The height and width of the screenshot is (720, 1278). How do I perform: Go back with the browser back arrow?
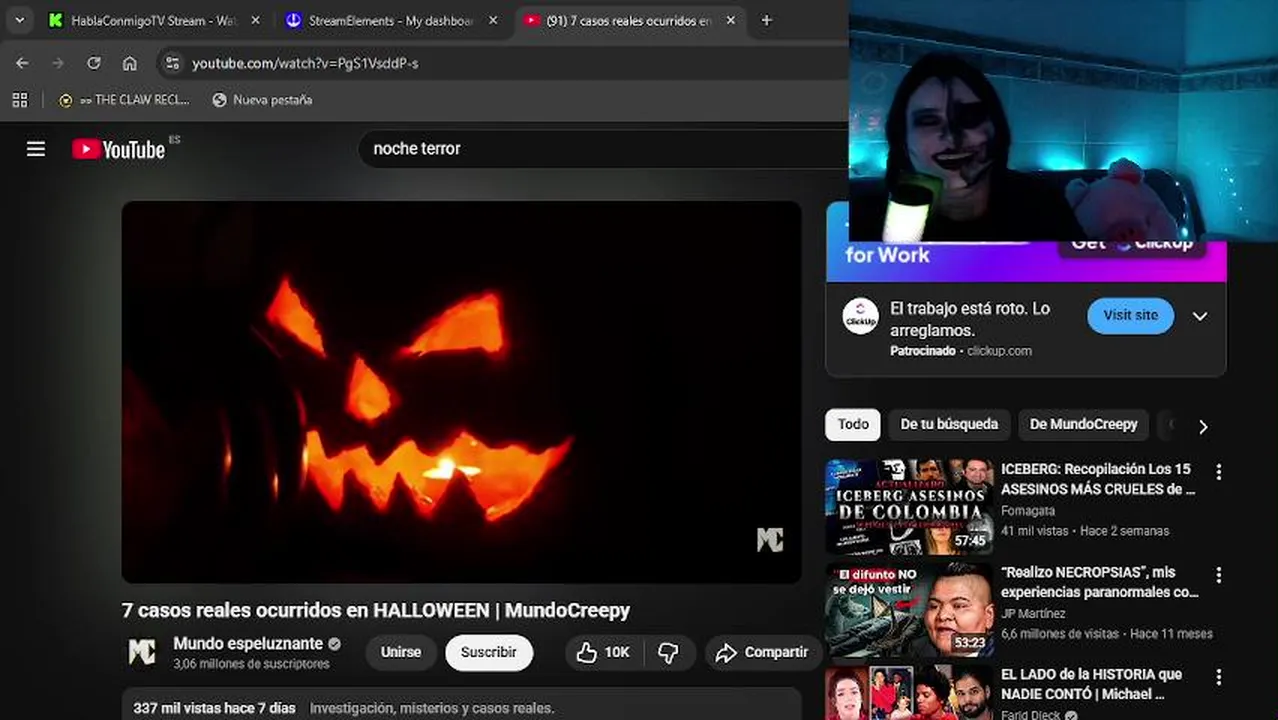click(x=22, y=63)
